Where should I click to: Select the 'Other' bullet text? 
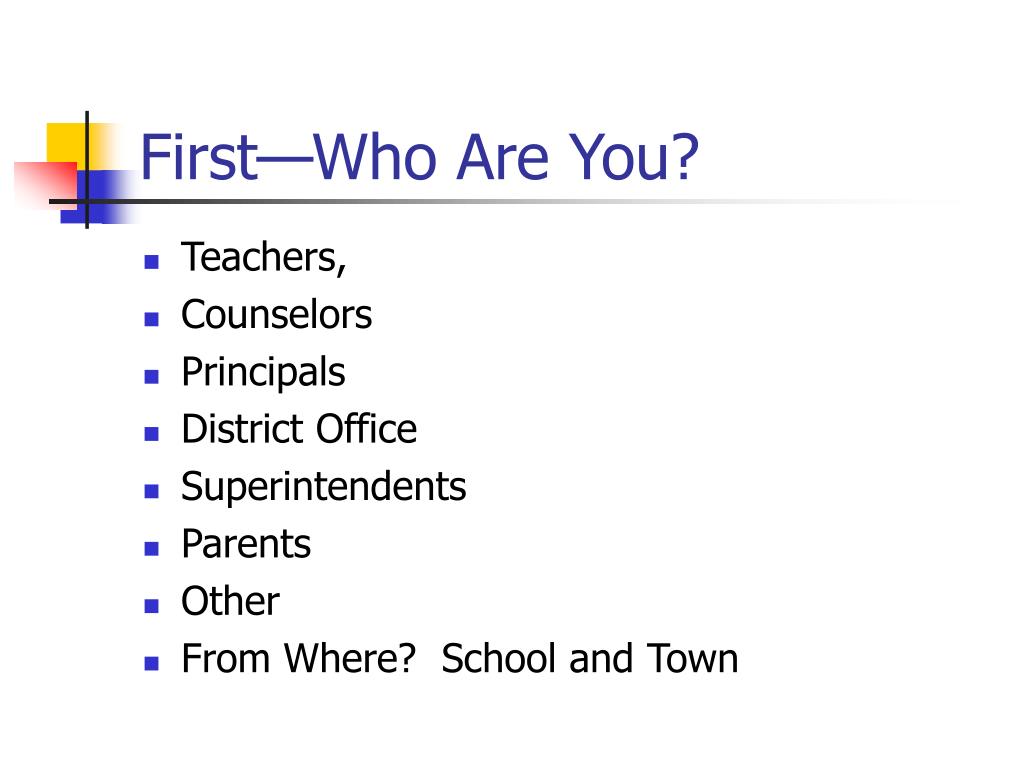pos(231,601)
